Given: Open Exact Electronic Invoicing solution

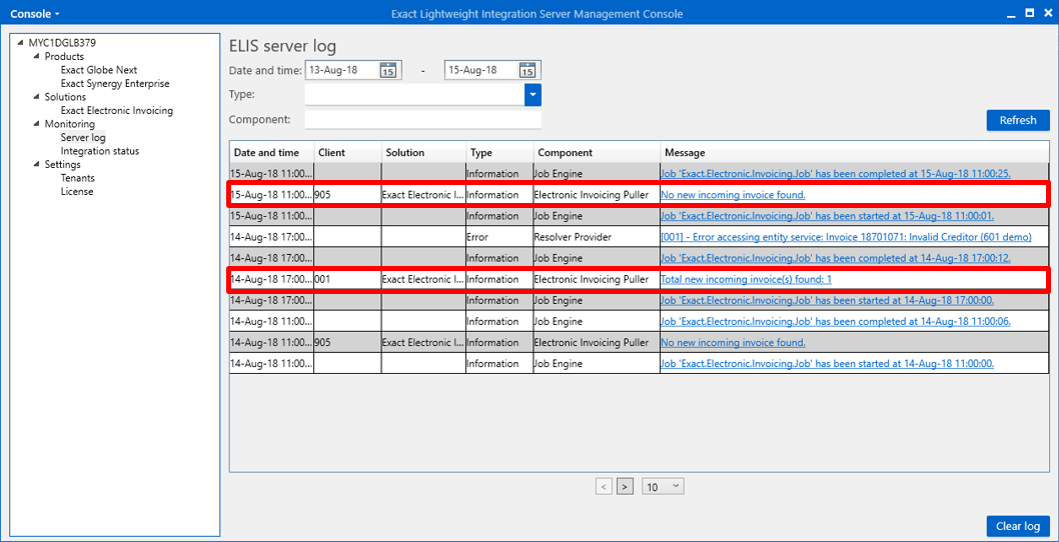Looking at the screenshot, I should [x=117, y=111].
